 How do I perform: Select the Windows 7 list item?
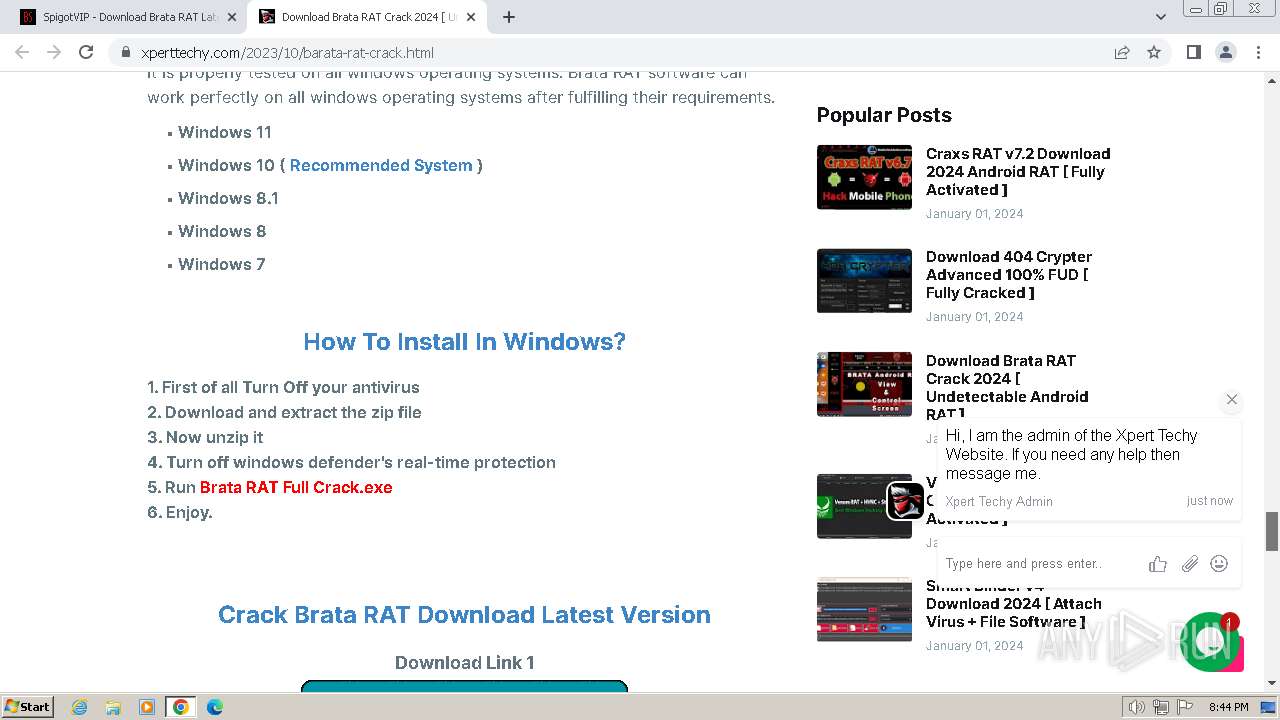(x=222, y=264)
